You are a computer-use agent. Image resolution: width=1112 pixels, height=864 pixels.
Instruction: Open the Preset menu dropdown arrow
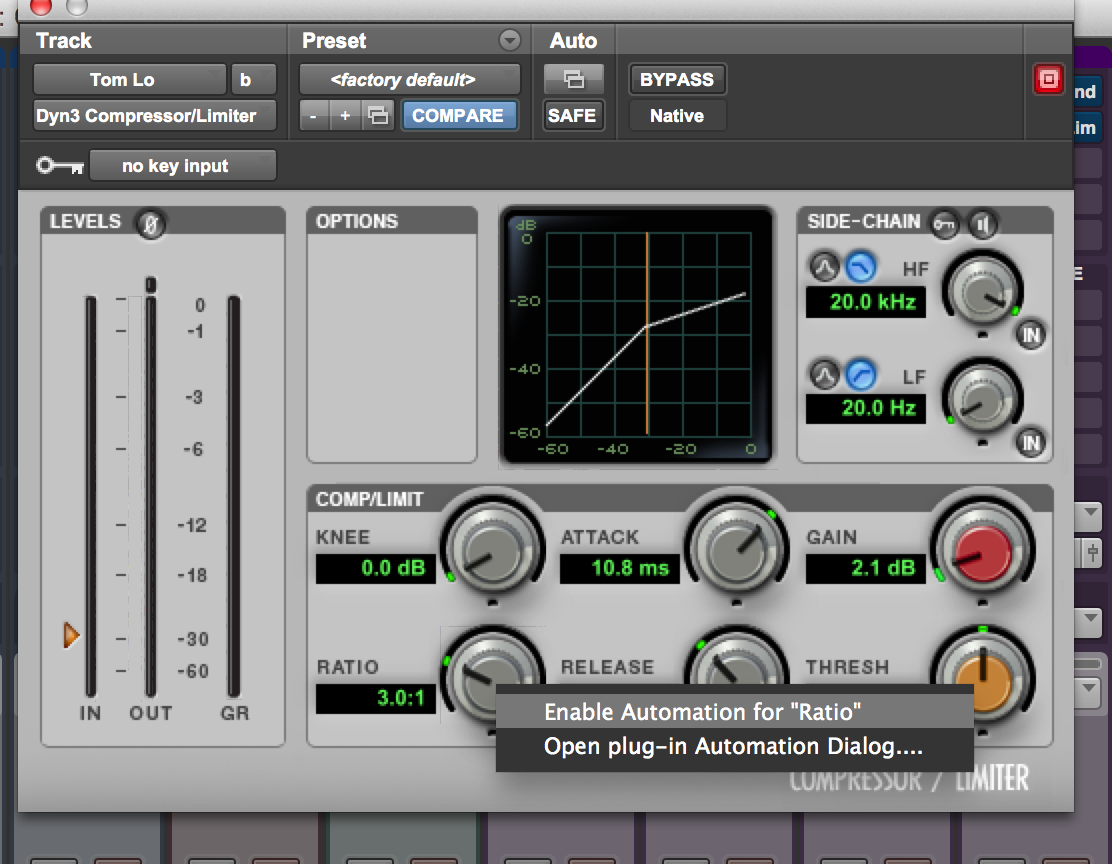(x=510, y=41)
